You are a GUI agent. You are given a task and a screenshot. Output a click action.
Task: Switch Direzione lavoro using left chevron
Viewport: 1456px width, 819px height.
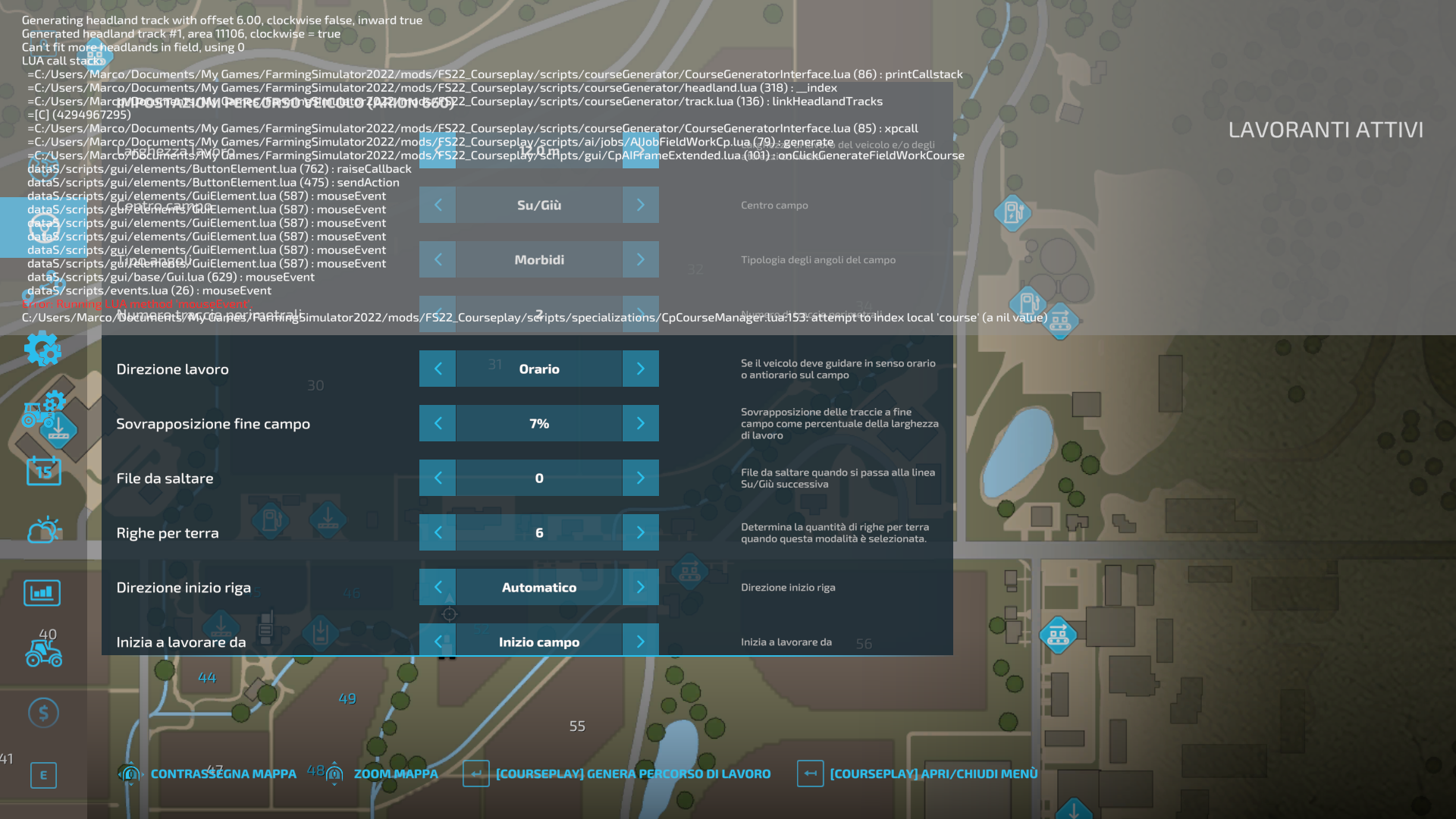point(437,369)
